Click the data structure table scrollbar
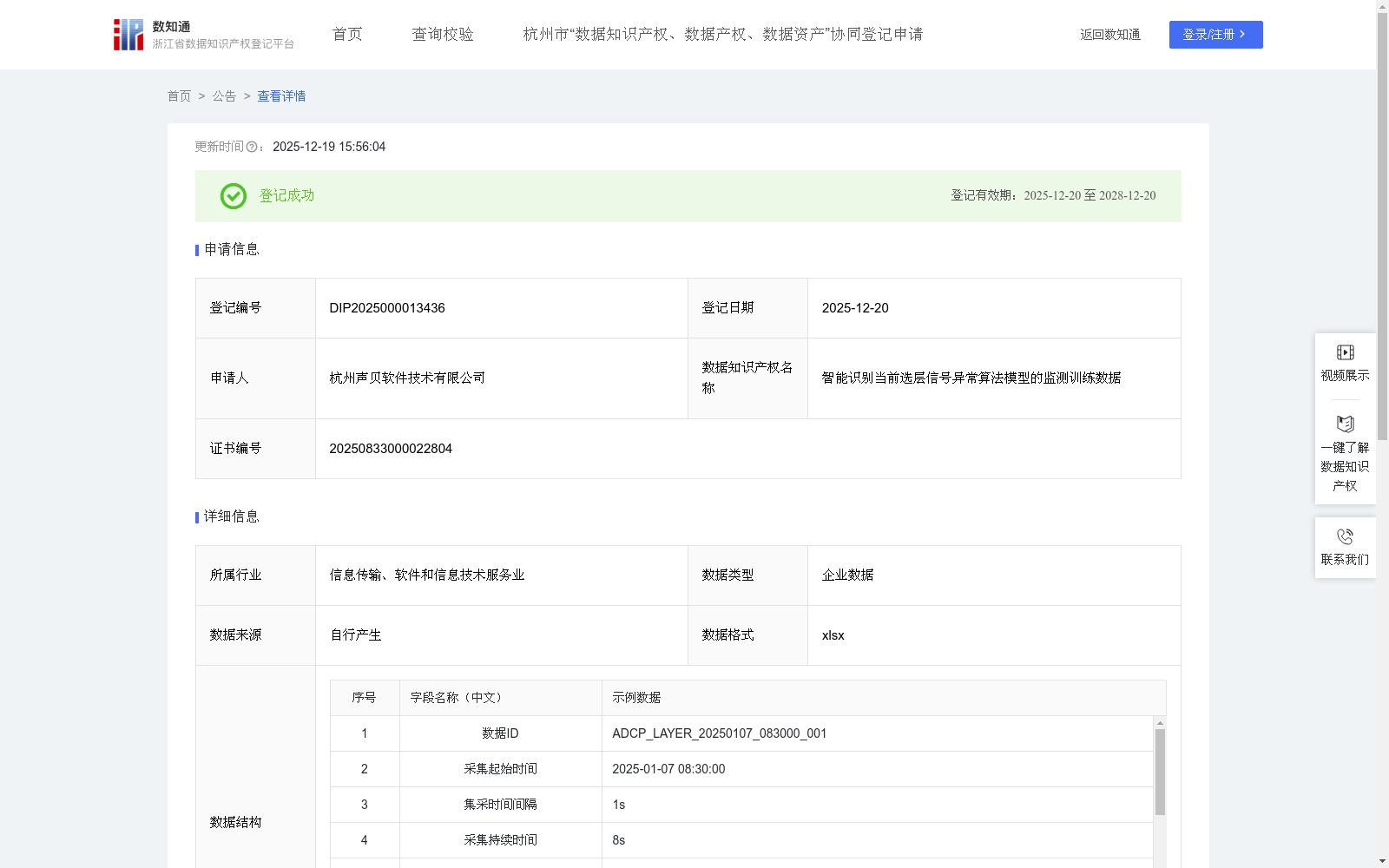 tap(1160, 773)
